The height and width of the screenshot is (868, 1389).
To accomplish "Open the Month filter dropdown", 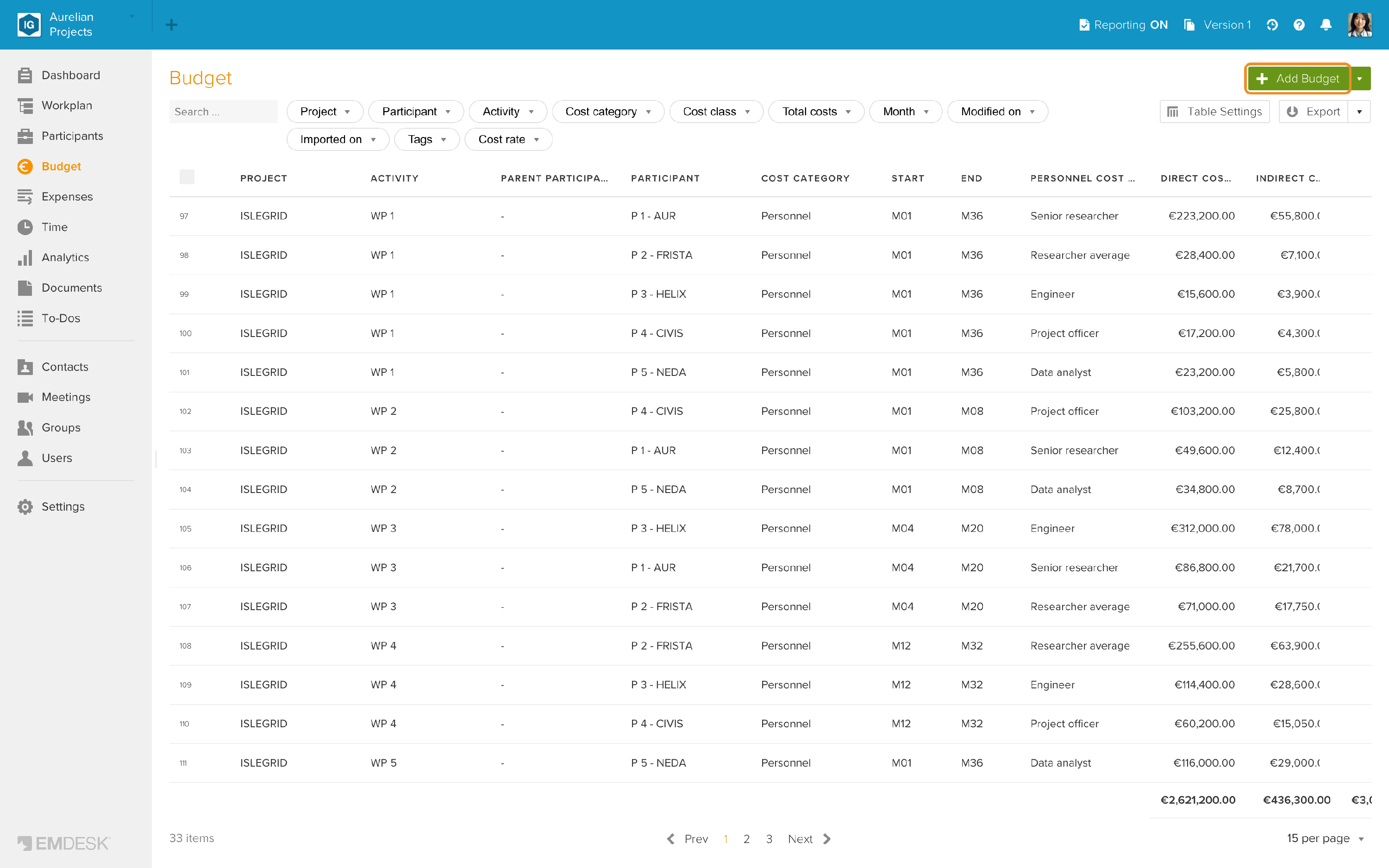I will (905, 112).
